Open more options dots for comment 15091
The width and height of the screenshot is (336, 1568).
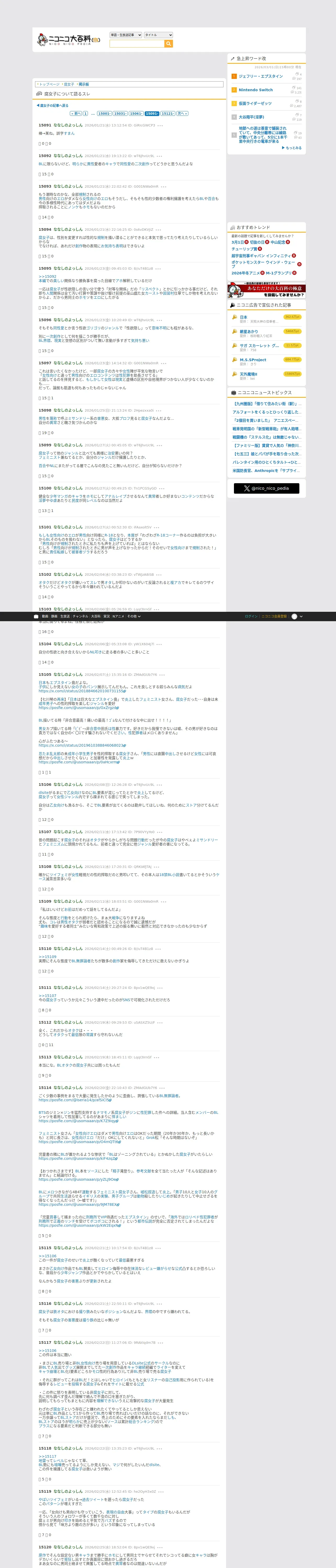[x=160, y=125]
